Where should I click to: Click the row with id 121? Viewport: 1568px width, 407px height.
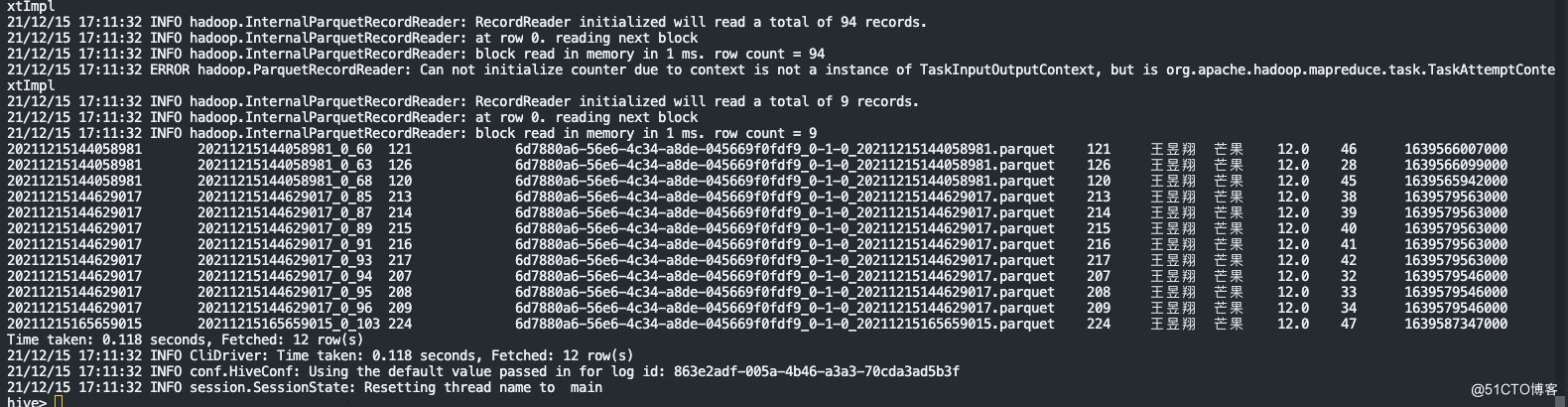pos(757,149)
